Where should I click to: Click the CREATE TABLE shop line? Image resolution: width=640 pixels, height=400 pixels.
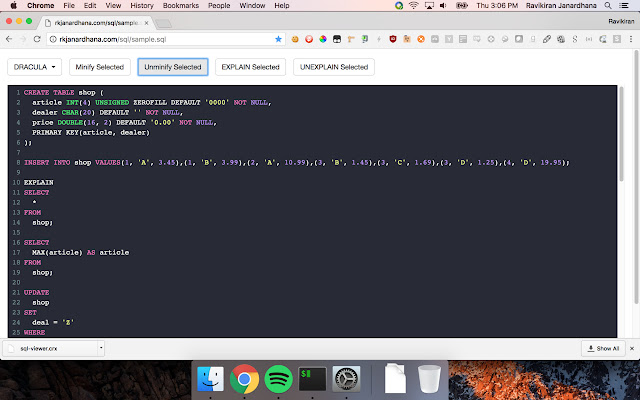tap(64, 93)
